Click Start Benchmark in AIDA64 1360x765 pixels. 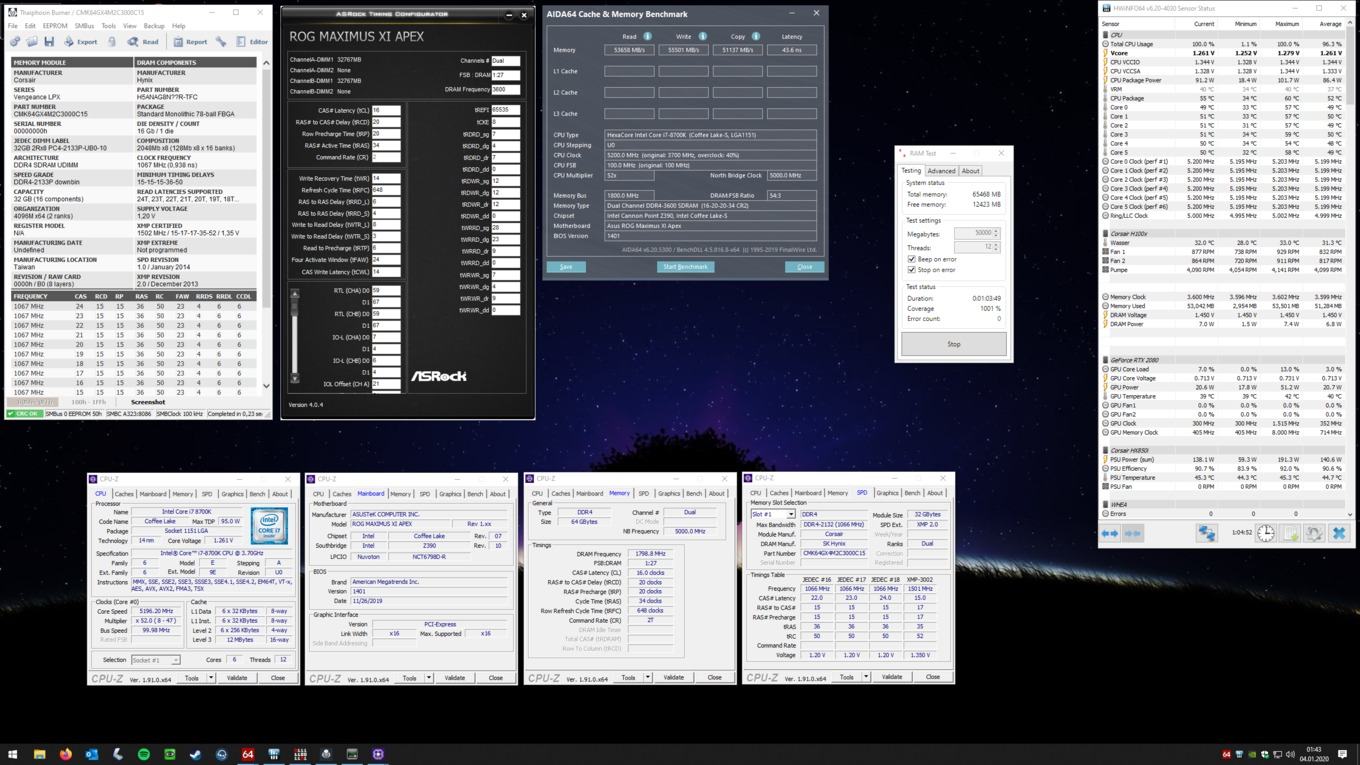click(685, 267)
